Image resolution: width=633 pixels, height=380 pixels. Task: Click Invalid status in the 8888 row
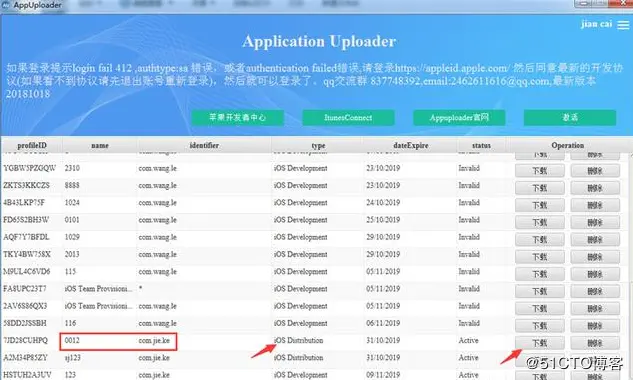coord(469,185)
